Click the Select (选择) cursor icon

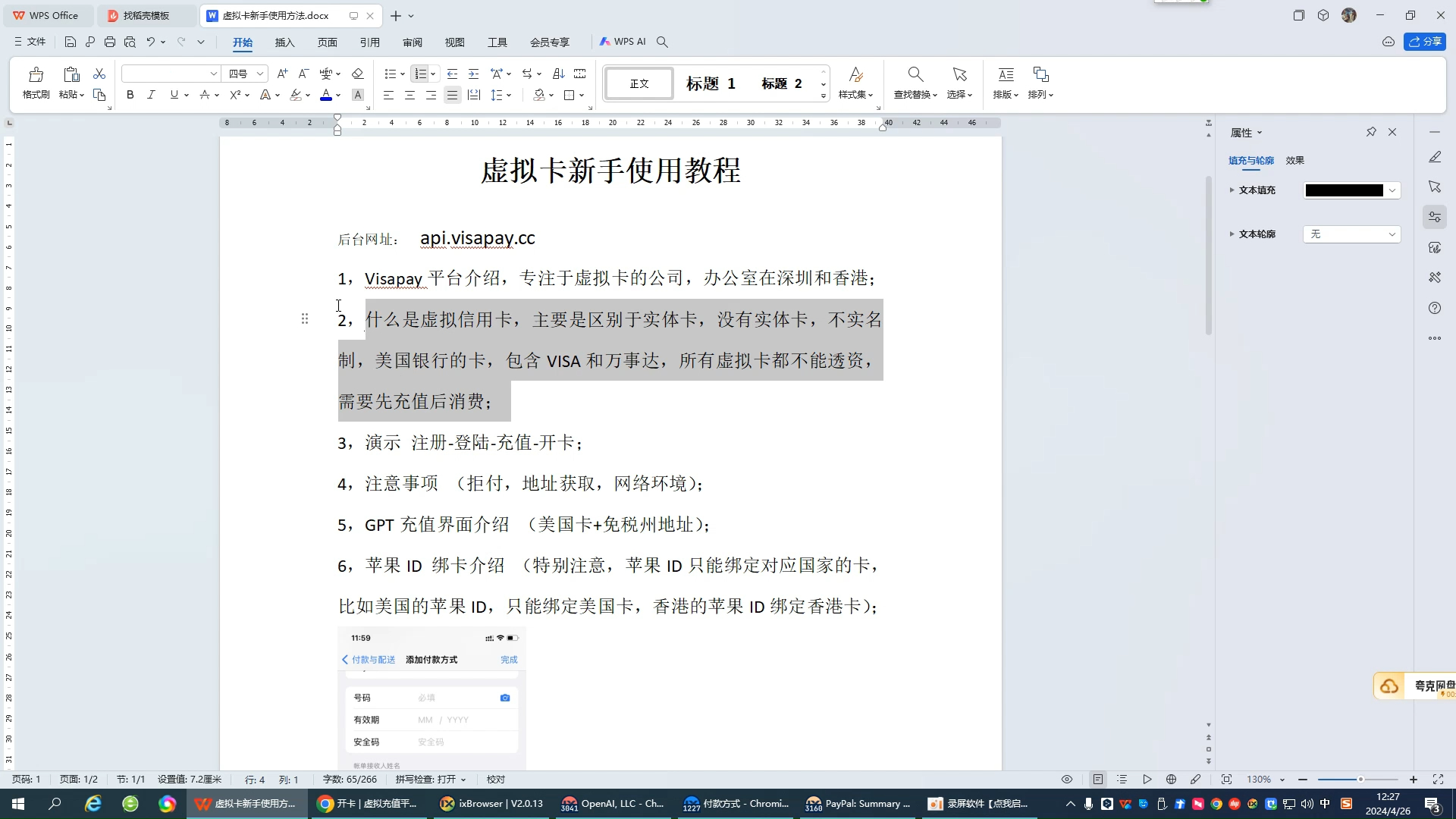[x=959, y=74]
